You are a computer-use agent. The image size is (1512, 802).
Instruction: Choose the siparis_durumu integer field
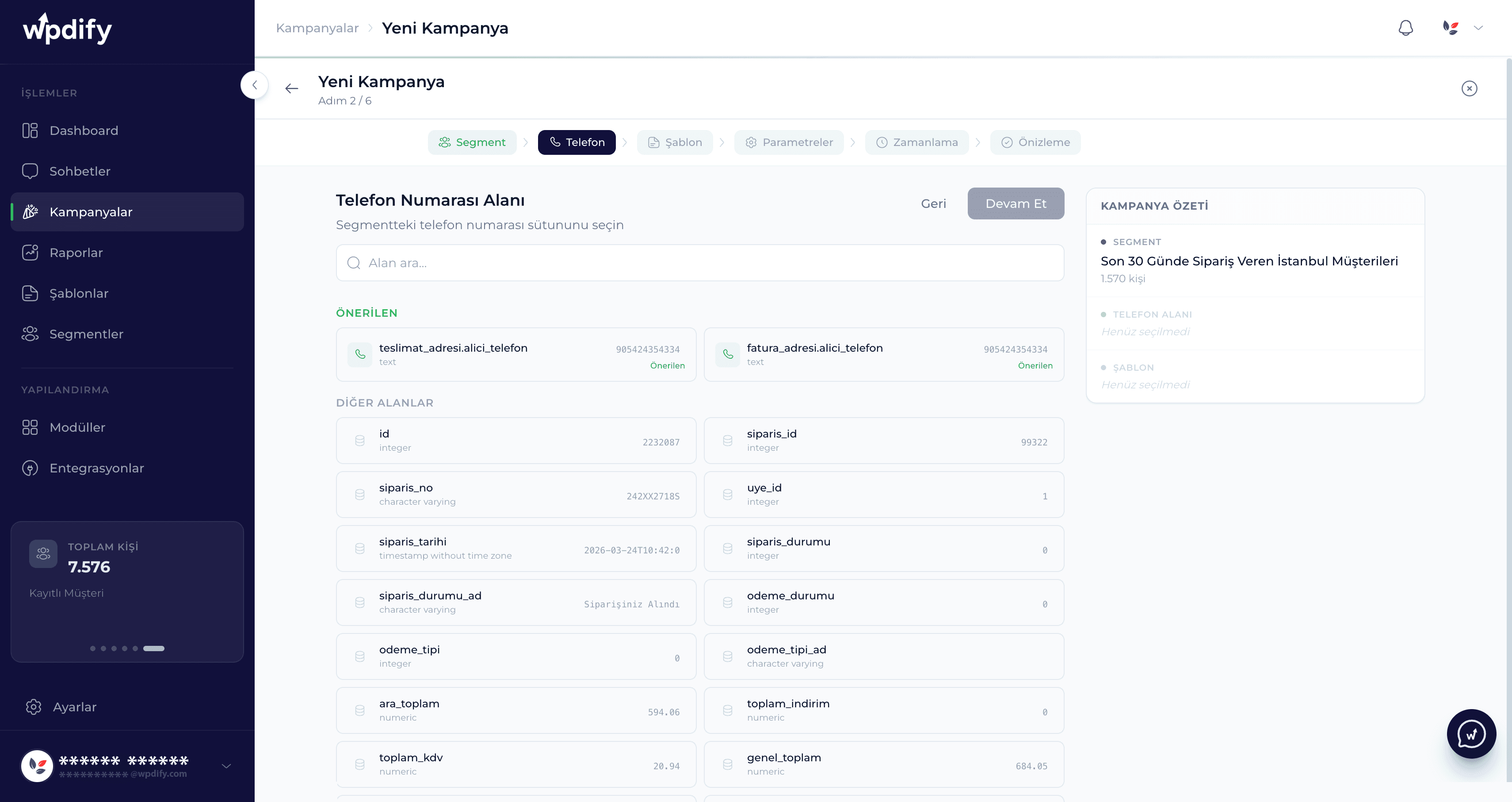(884, 549)
